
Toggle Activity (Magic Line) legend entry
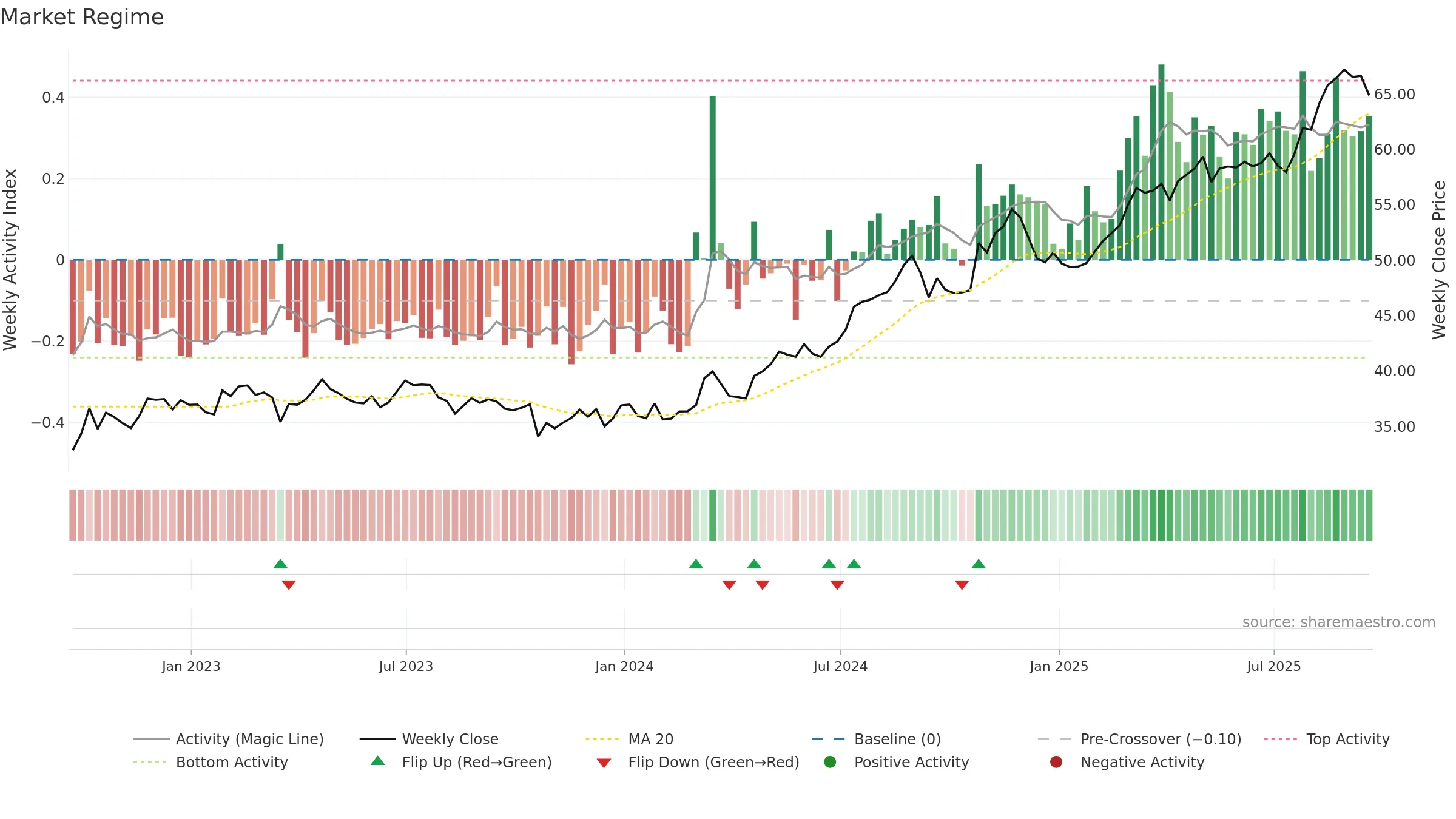[x=229, y=739]
